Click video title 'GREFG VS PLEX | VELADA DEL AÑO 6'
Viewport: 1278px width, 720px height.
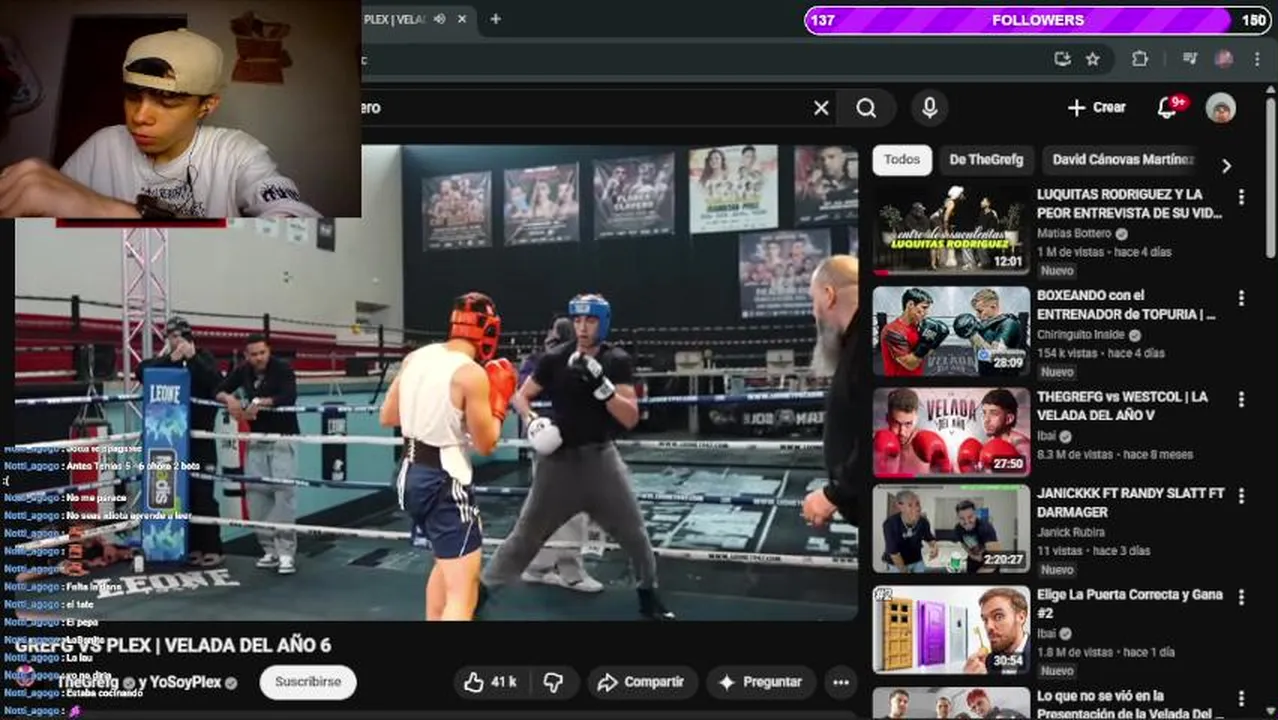[172, 646]
